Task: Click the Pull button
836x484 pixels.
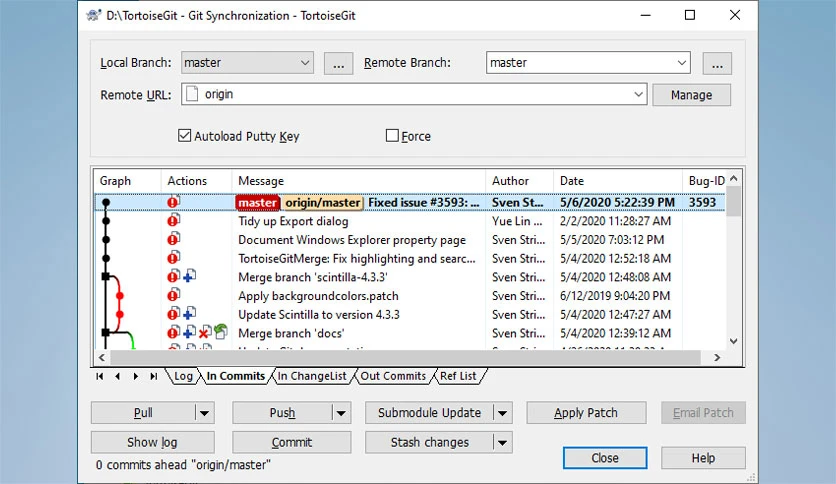Action: [143, 413]
